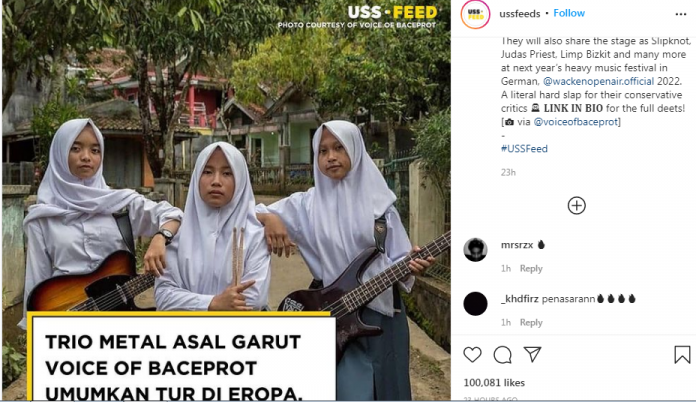Open ussfeeds profile picture
696x402 pixels.
475,15
